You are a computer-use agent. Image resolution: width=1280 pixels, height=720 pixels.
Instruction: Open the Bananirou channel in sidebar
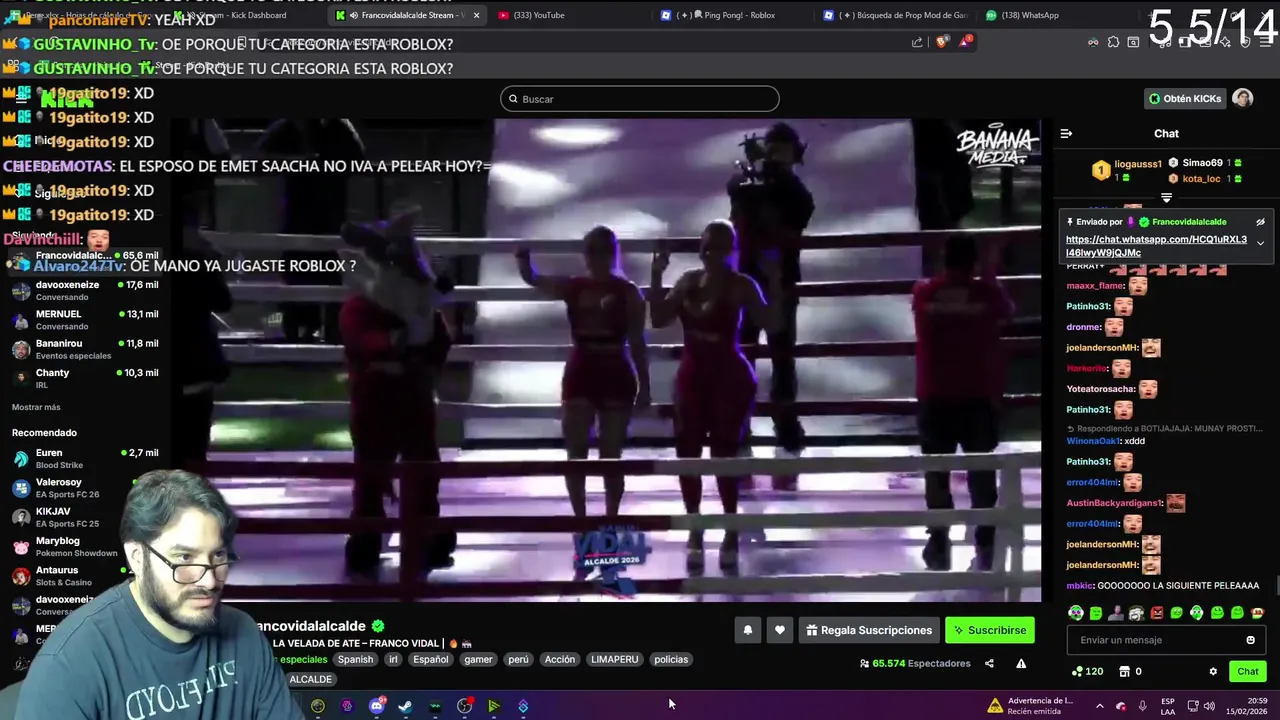click(x=84, y=349)
